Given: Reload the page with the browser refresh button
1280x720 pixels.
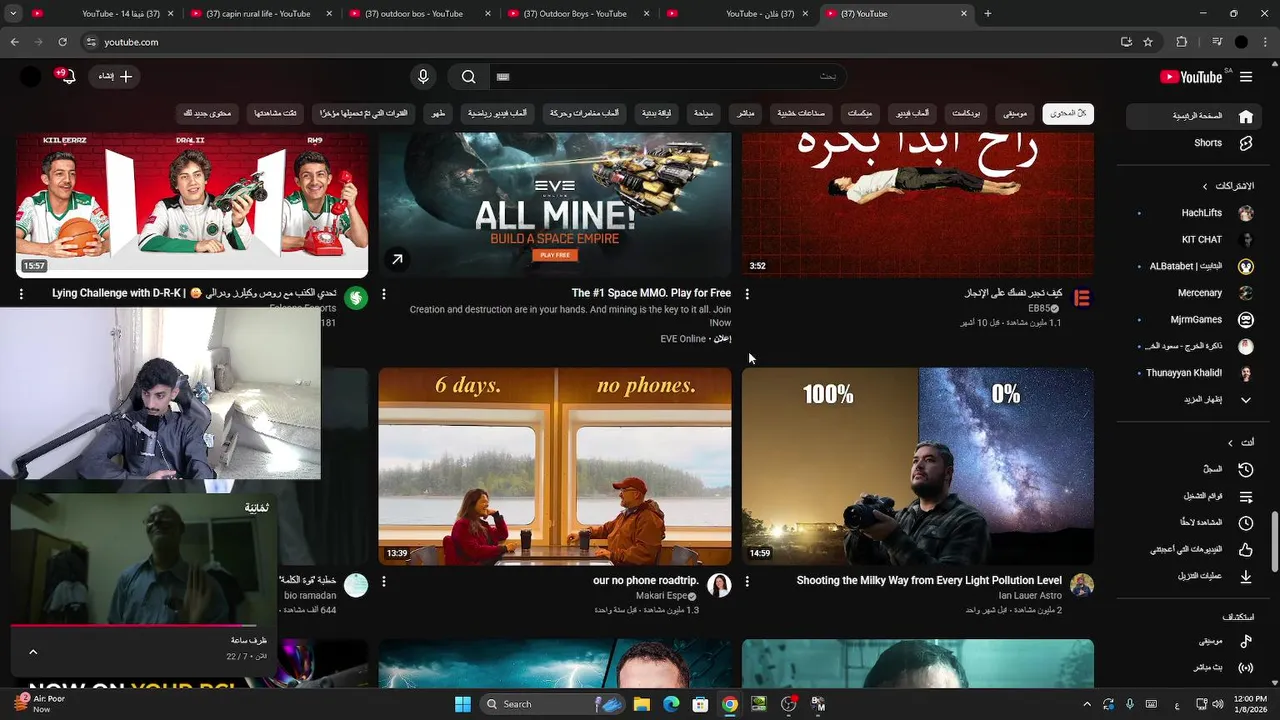Looking at the screenshot, I should point(62,42).
